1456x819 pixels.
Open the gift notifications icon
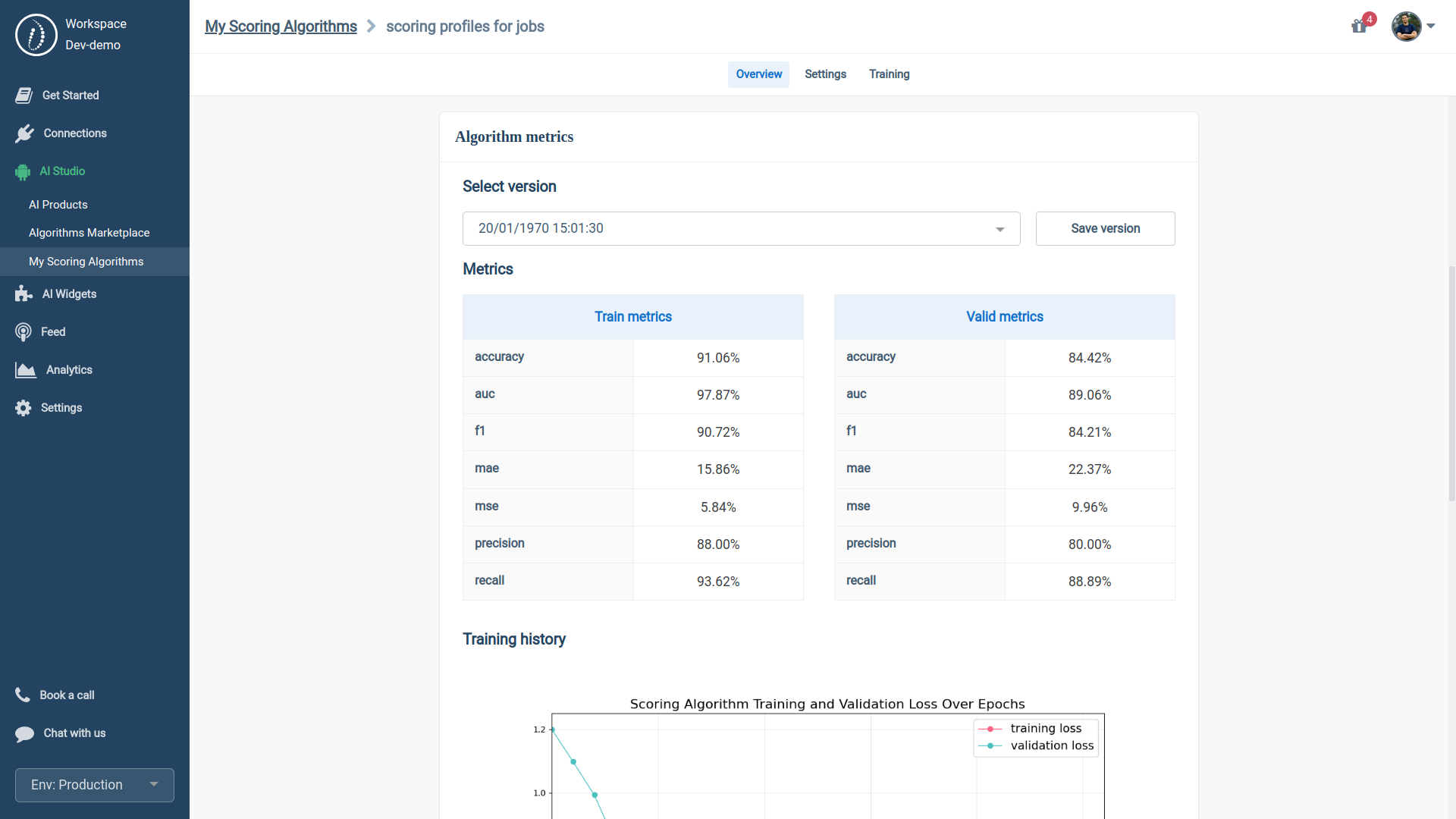pos(1359,27)
